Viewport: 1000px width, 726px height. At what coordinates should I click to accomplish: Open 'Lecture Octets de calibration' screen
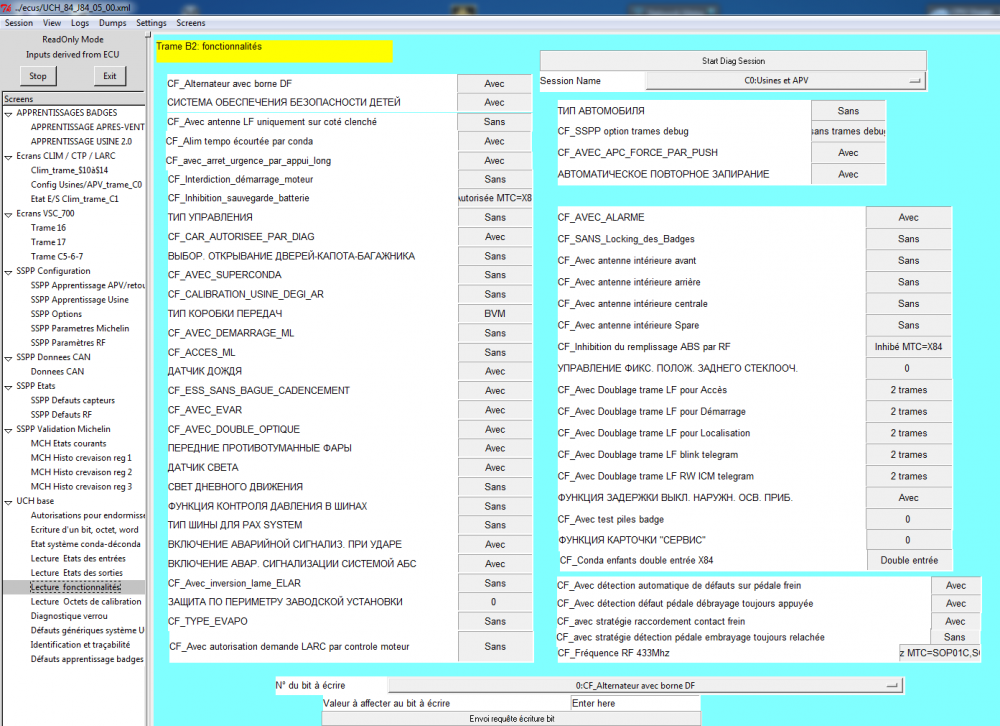point(86,602)
